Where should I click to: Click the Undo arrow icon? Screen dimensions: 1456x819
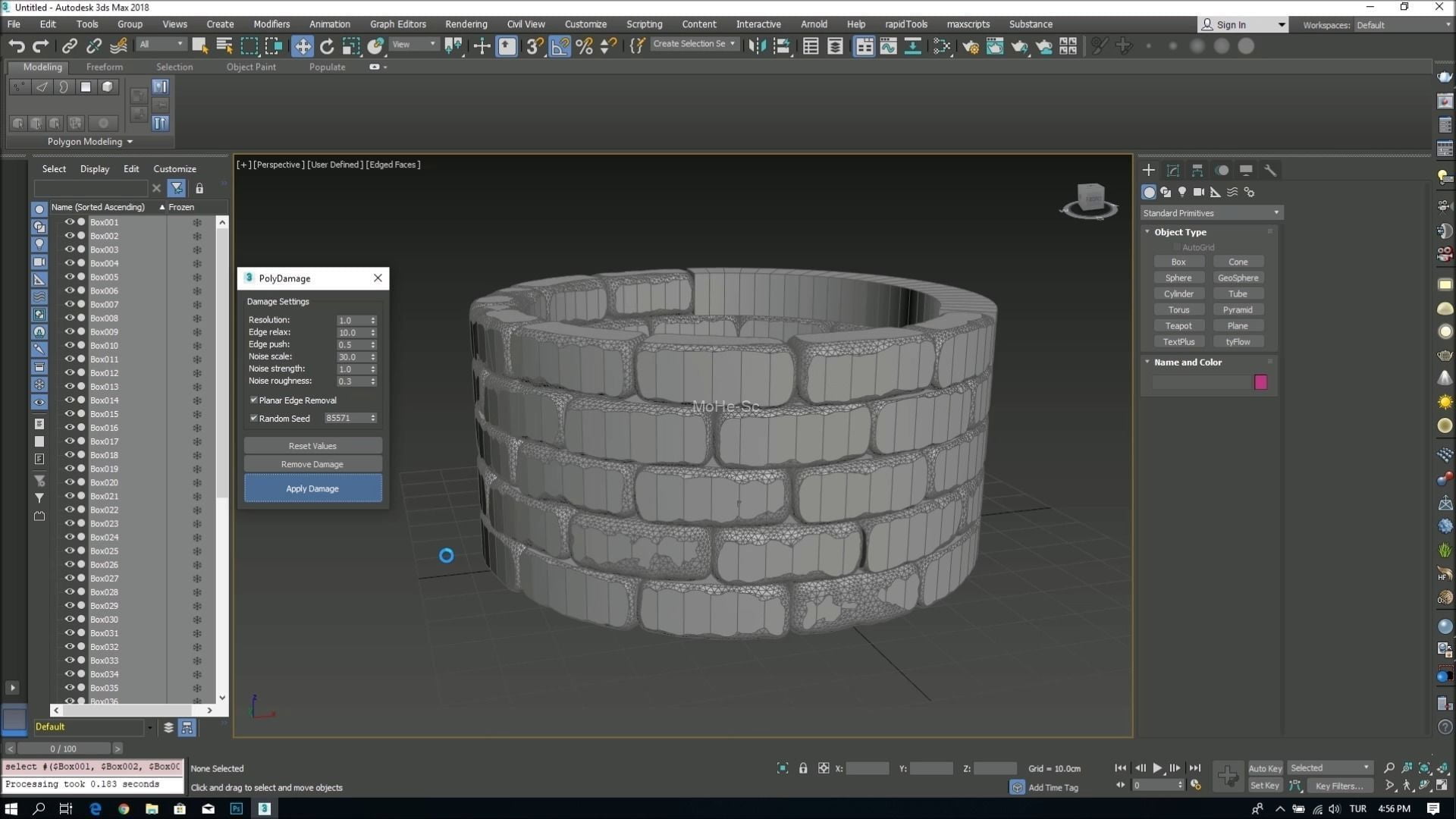point(16,46)
